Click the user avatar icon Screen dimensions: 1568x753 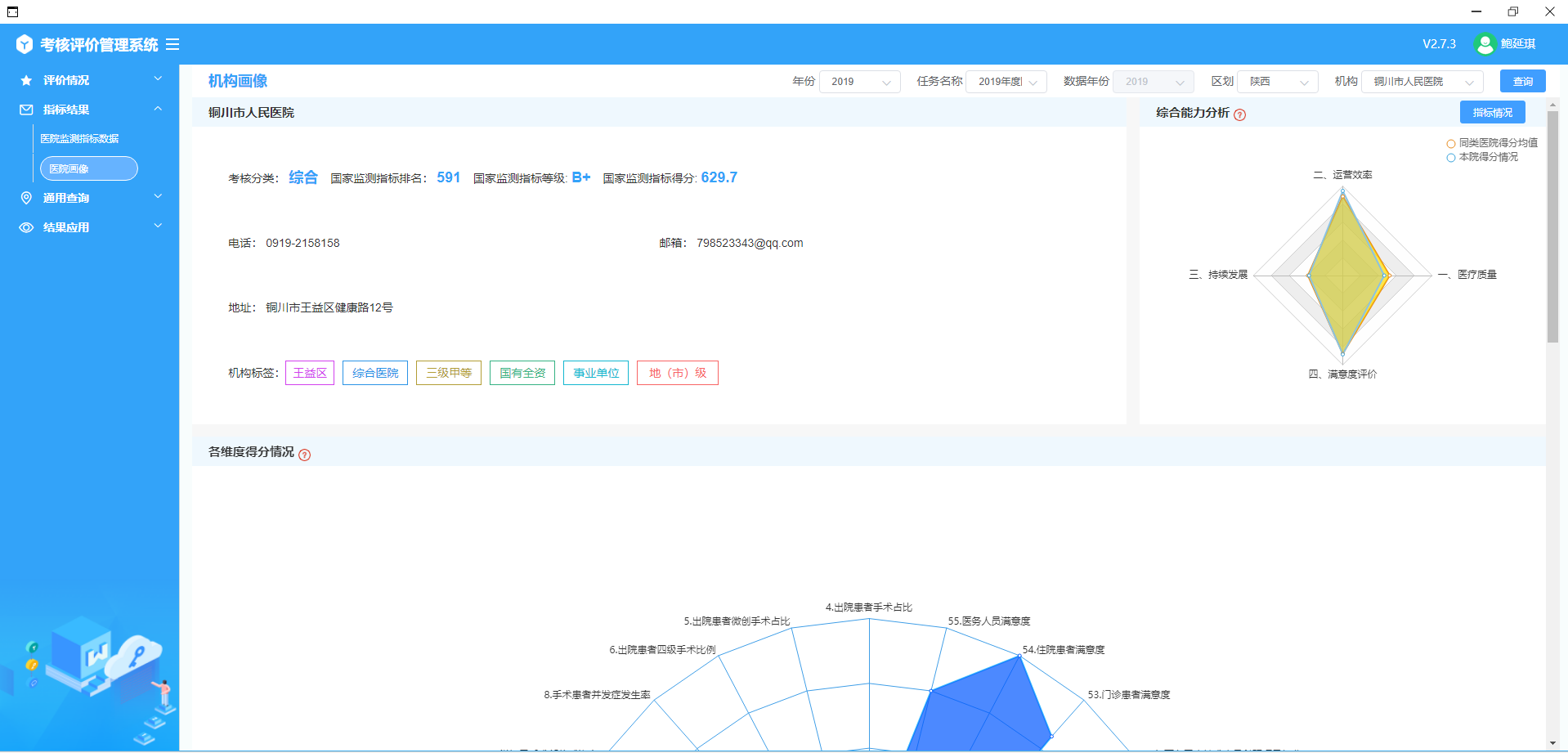1485,44
